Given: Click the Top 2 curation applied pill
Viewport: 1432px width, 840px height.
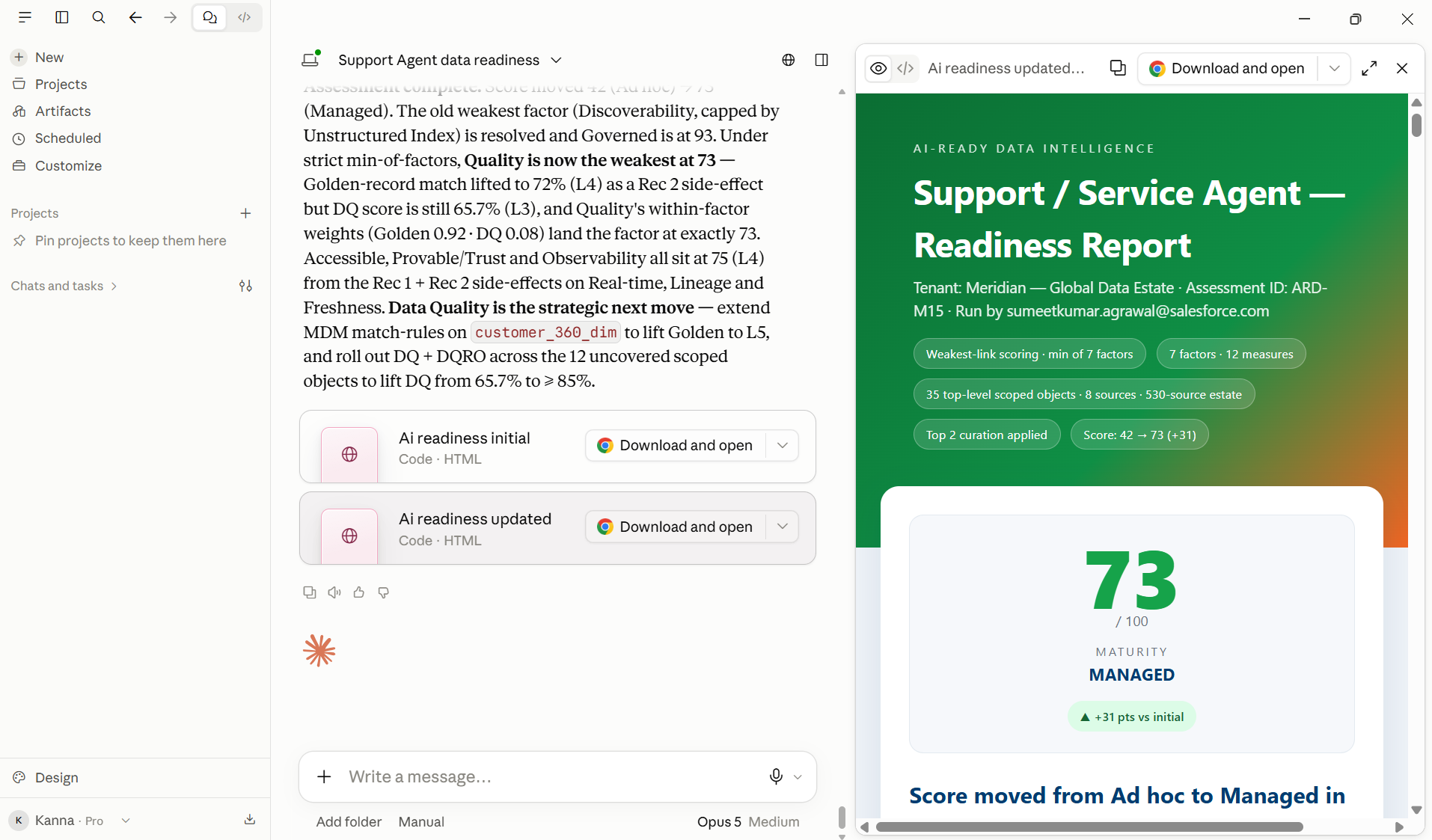Looking at the screenshot, I should pos(987,435).
